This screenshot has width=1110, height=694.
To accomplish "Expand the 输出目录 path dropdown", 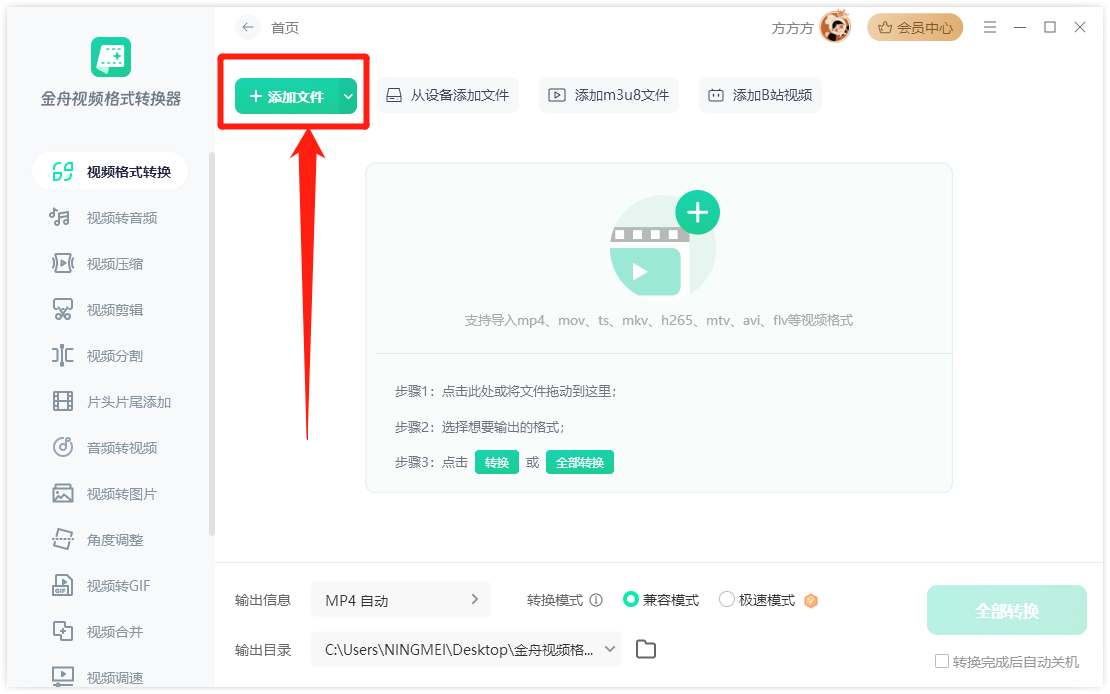I will coord(610,649).
